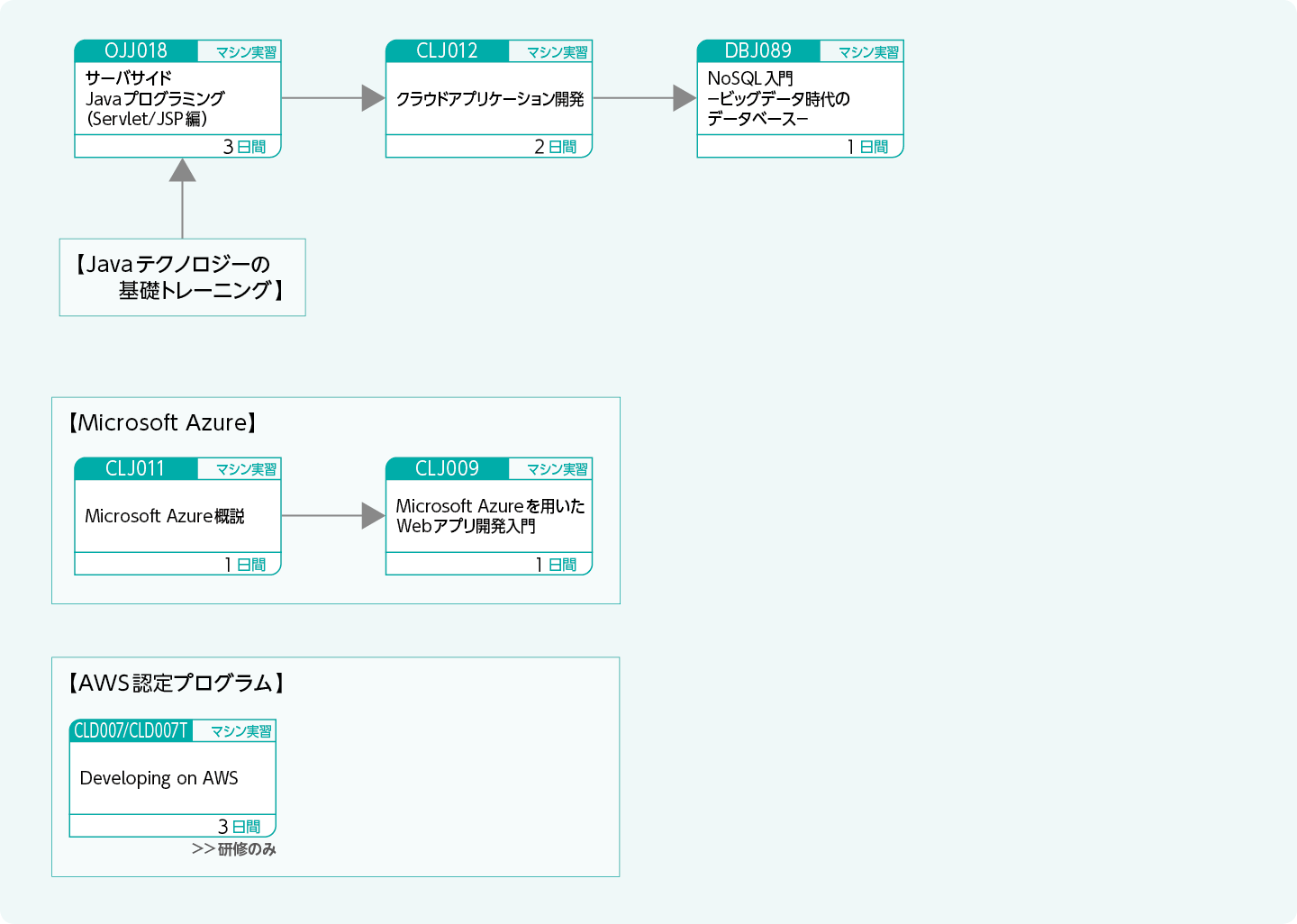Click the 1日間 duration on CLJ009 card

556,565
